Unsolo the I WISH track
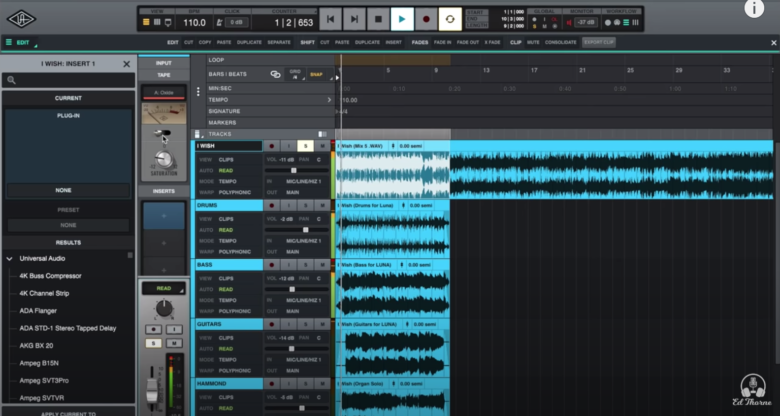 (x=305, y=146)
